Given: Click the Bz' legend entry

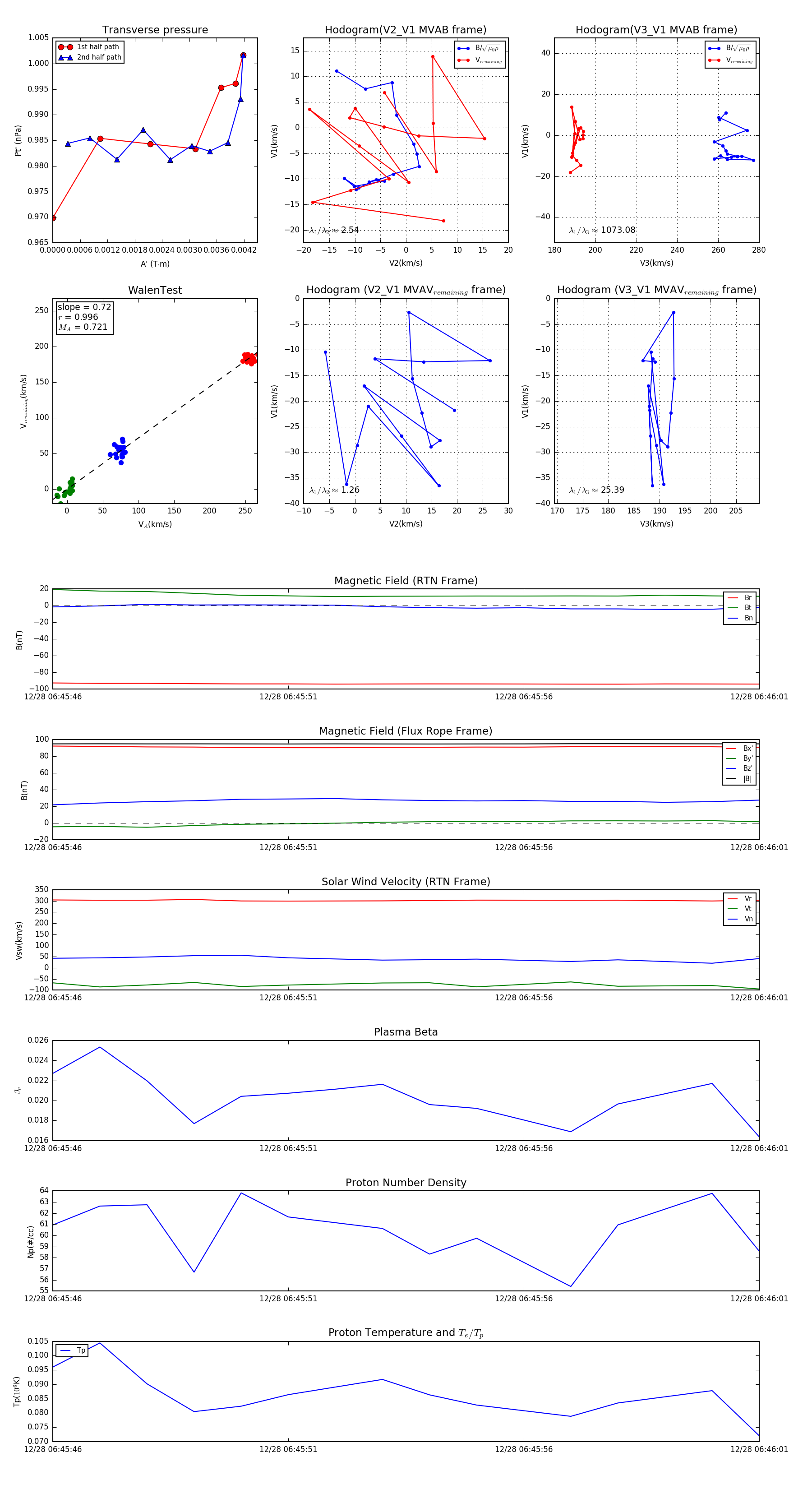Looking at the screenshot, I should click(x=740, y=768).
